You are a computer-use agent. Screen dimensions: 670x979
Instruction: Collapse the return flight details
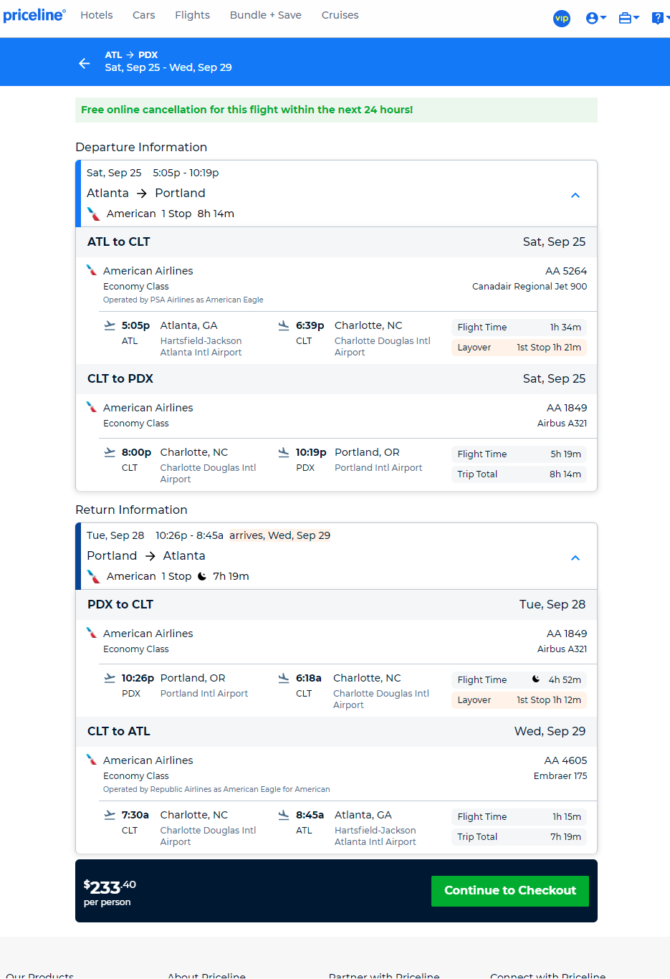coord(575,558)
